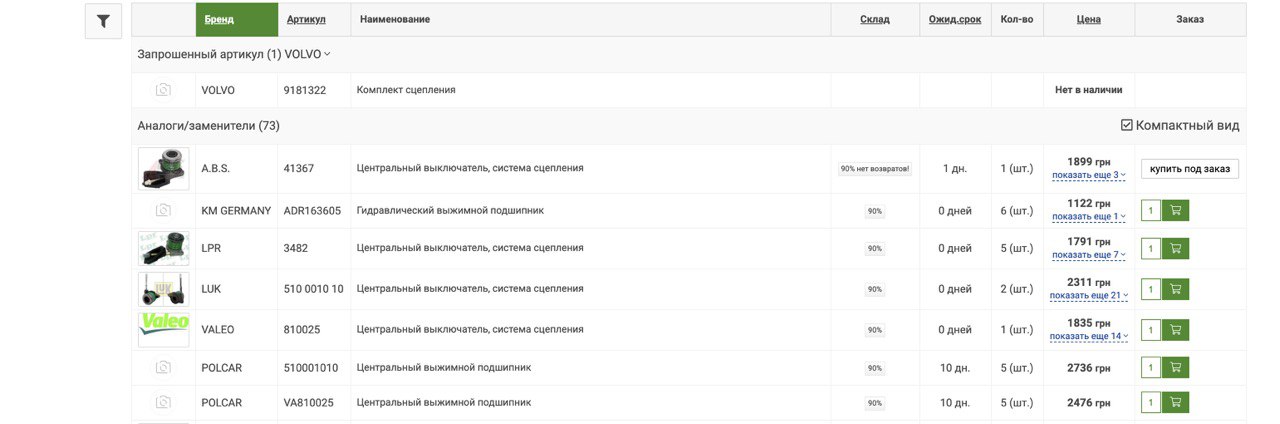This screenshot has height=424, width=1280.
Task: Click price 1899 грн
Action: coord(1089,162)
